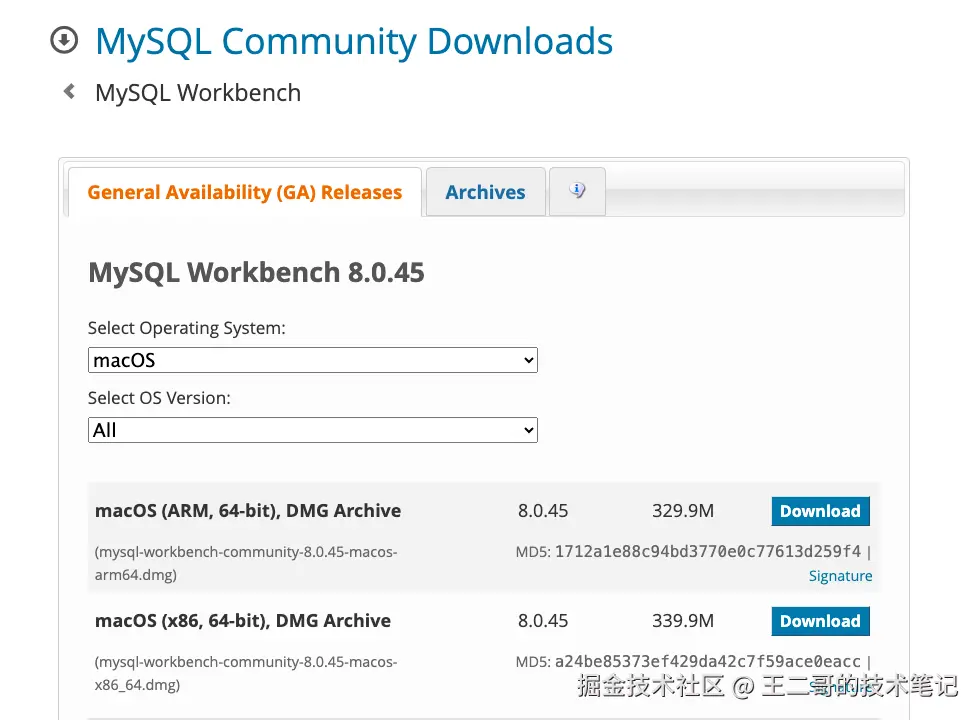The image size is (979, 720).
Task: Expand the Select Operating System dropdown
Action: point(312,360)
